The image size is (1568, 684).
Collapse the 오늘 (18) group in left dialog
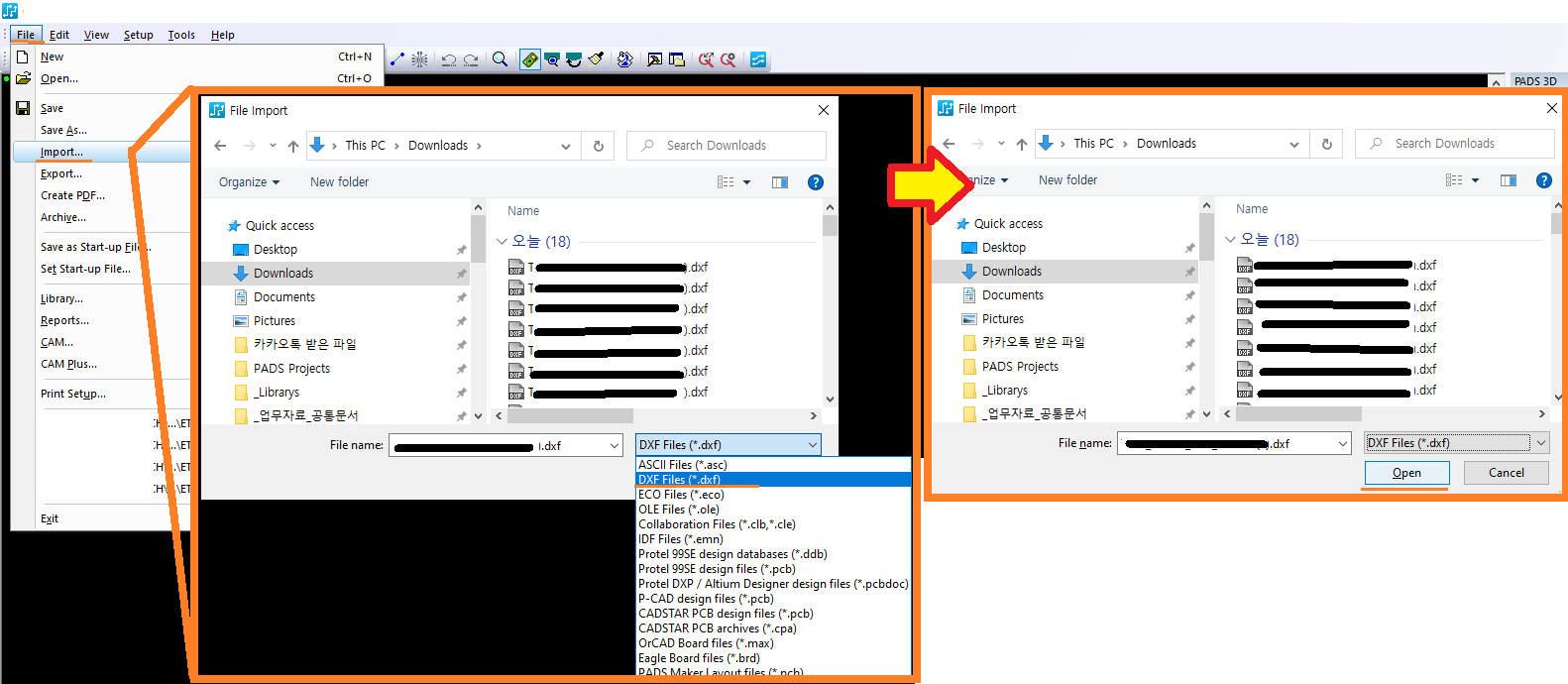coord(502,241)
